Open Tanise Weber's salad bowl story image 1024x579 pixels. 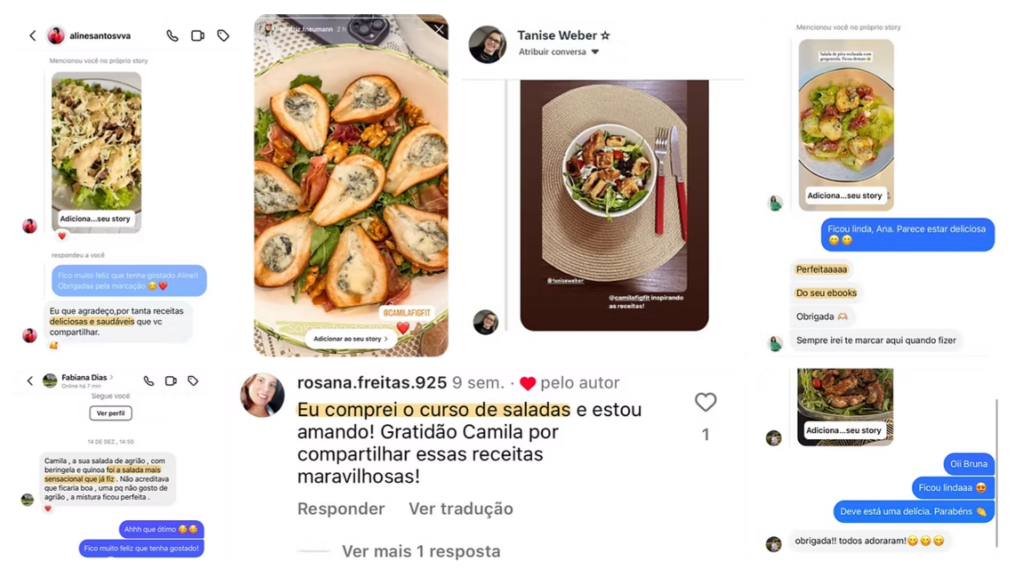tap(614, 205)
